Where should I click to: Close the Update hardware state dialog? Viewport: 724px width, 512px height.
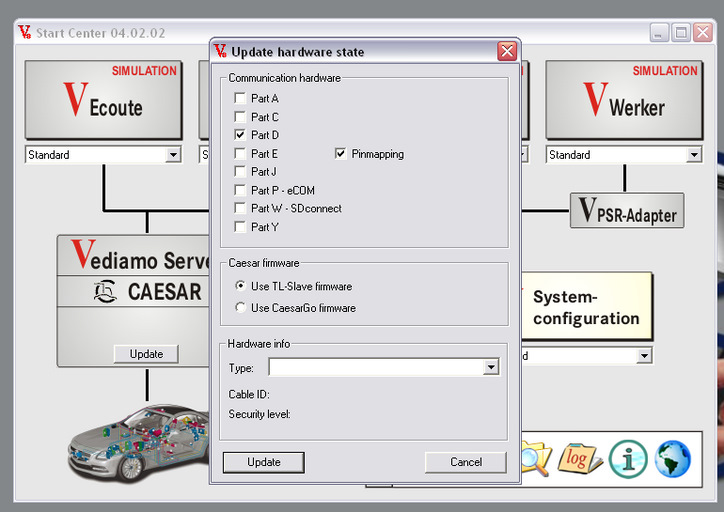pyautogui.click(x=507, y=51)
